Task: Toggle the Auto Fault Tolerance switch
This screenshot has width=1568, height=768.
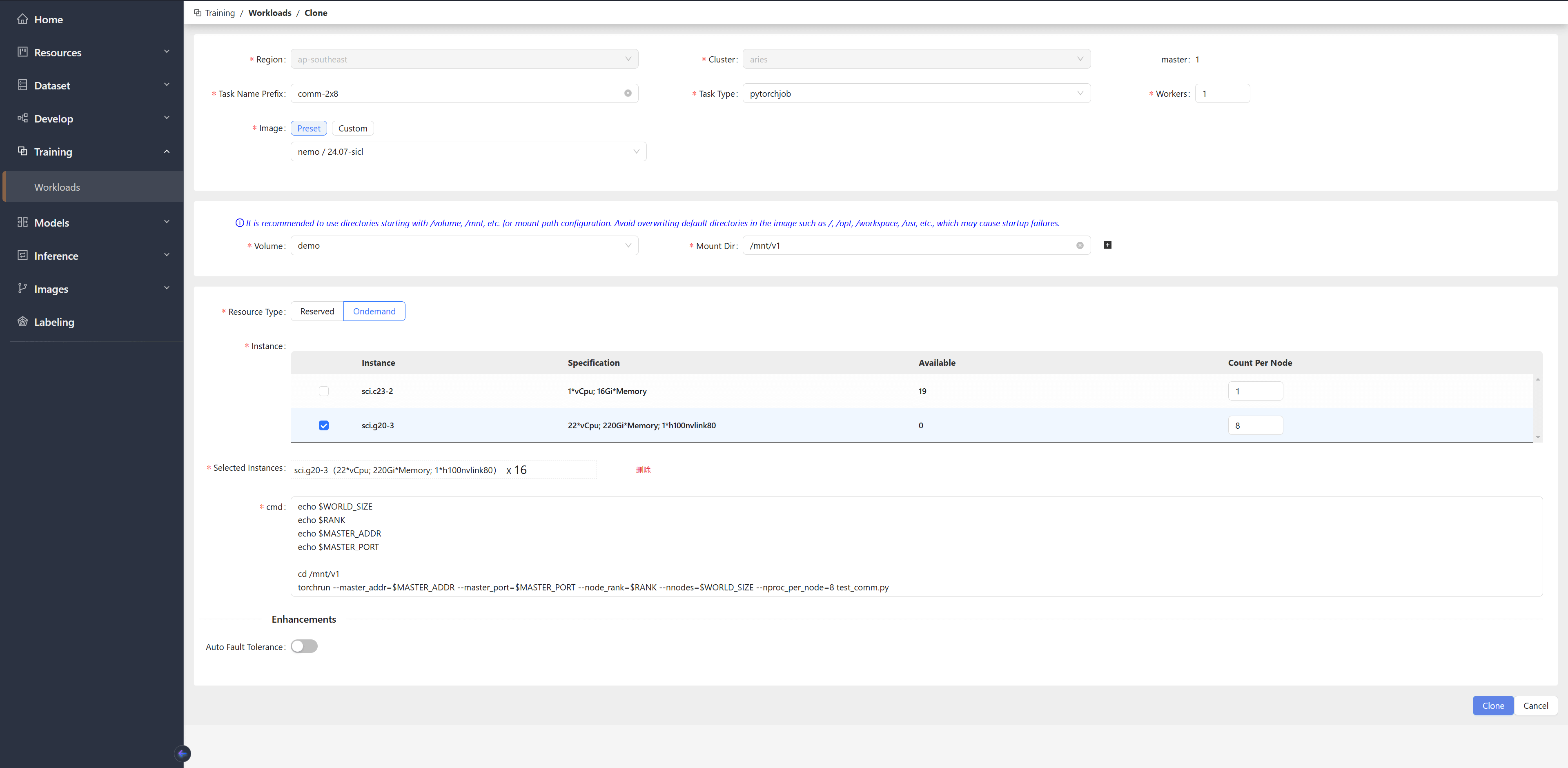Action: 304,646
